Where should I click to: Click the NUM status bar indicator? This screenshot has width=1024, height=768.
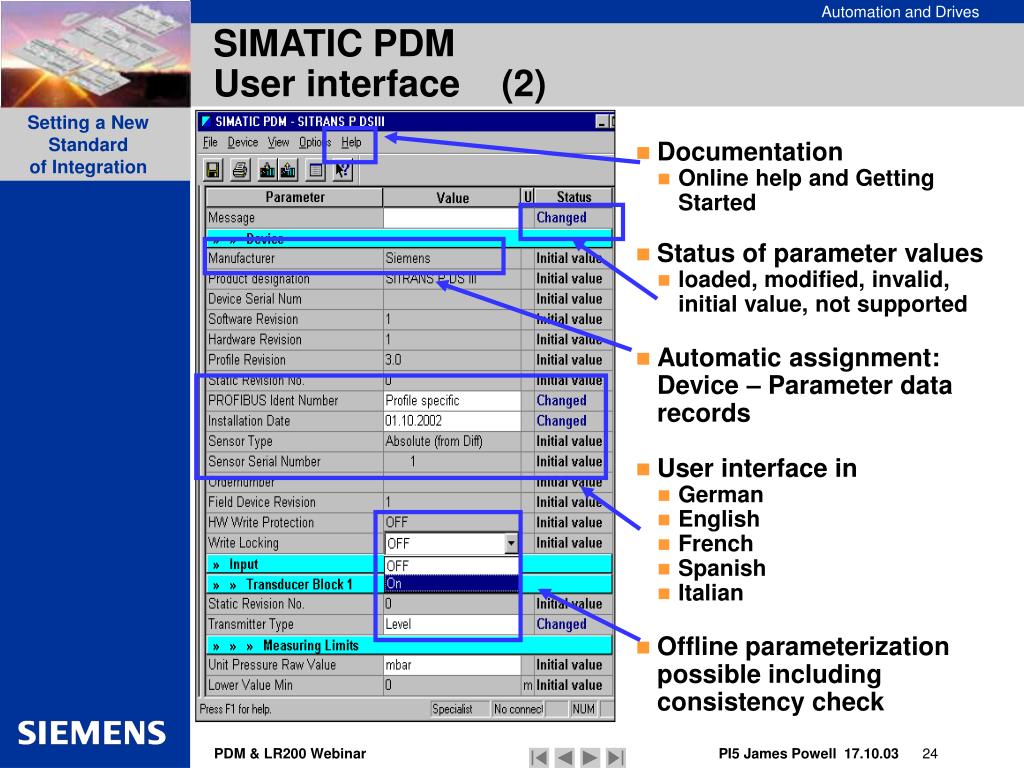(583, 709)
